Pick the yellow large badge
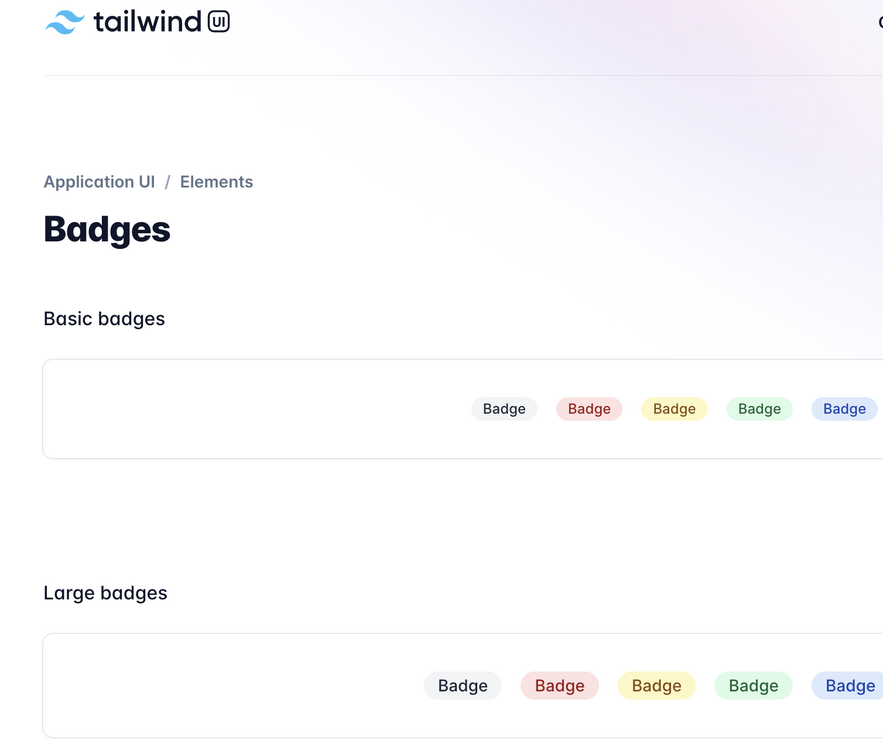This screenshot has width=883, height=750. [x=656, y=686]
